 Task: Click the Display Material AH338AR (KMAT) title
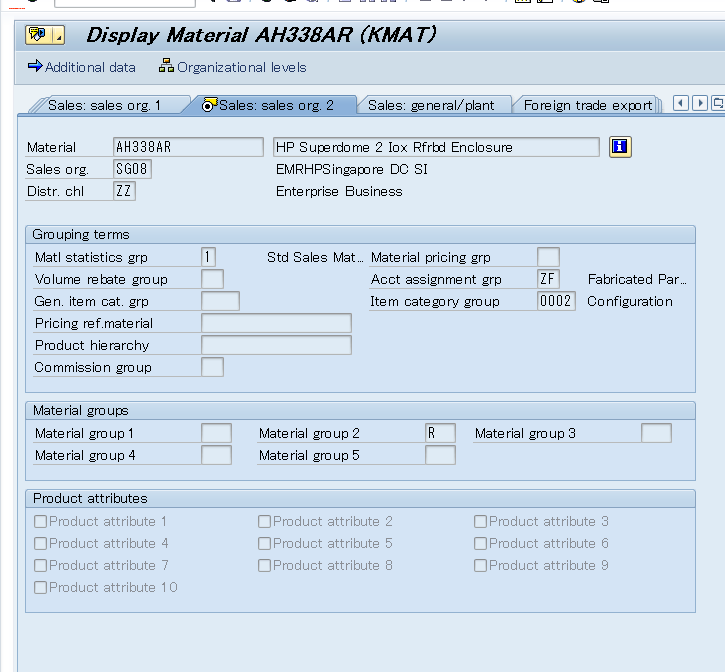click(261, 35)
